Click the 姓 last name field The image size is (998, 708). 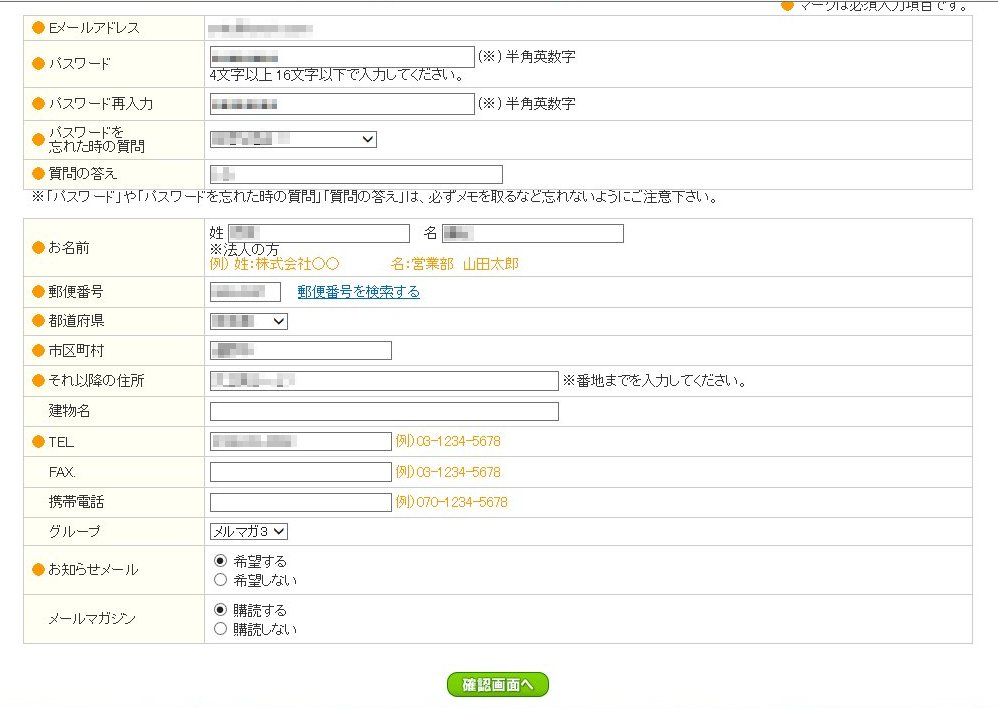point(319,233)
